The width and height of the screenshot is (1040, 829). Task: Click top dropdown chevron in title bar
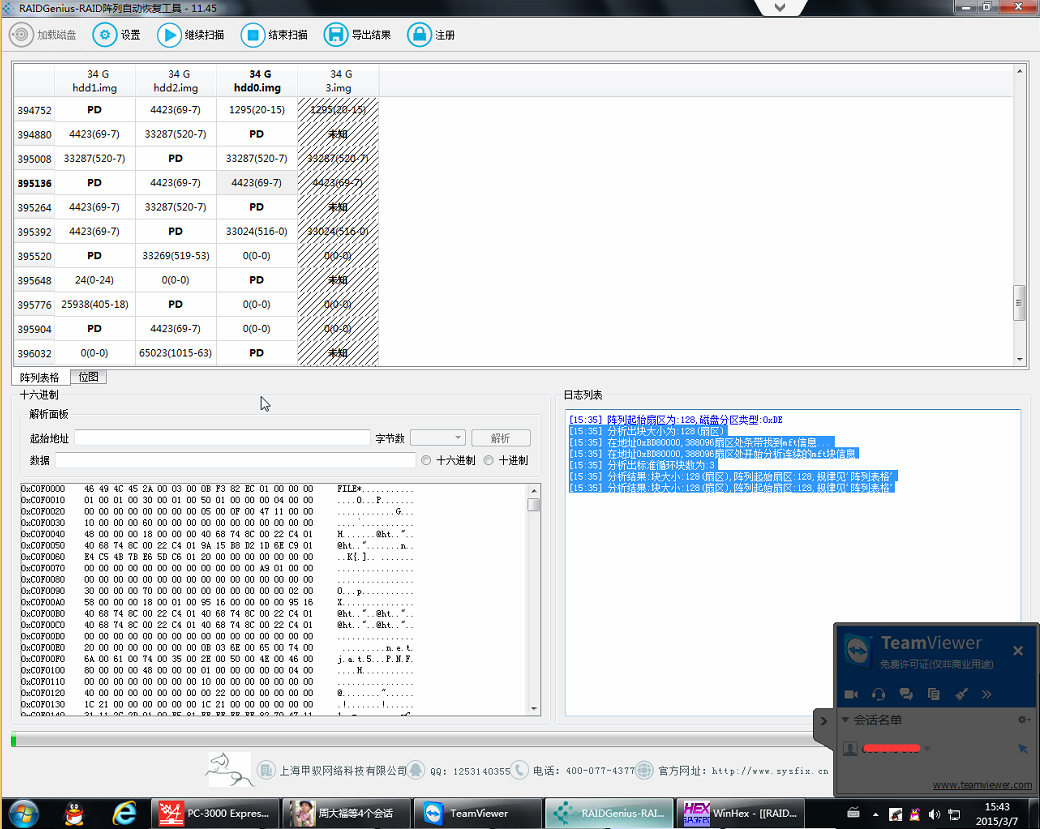coord(780,7)
